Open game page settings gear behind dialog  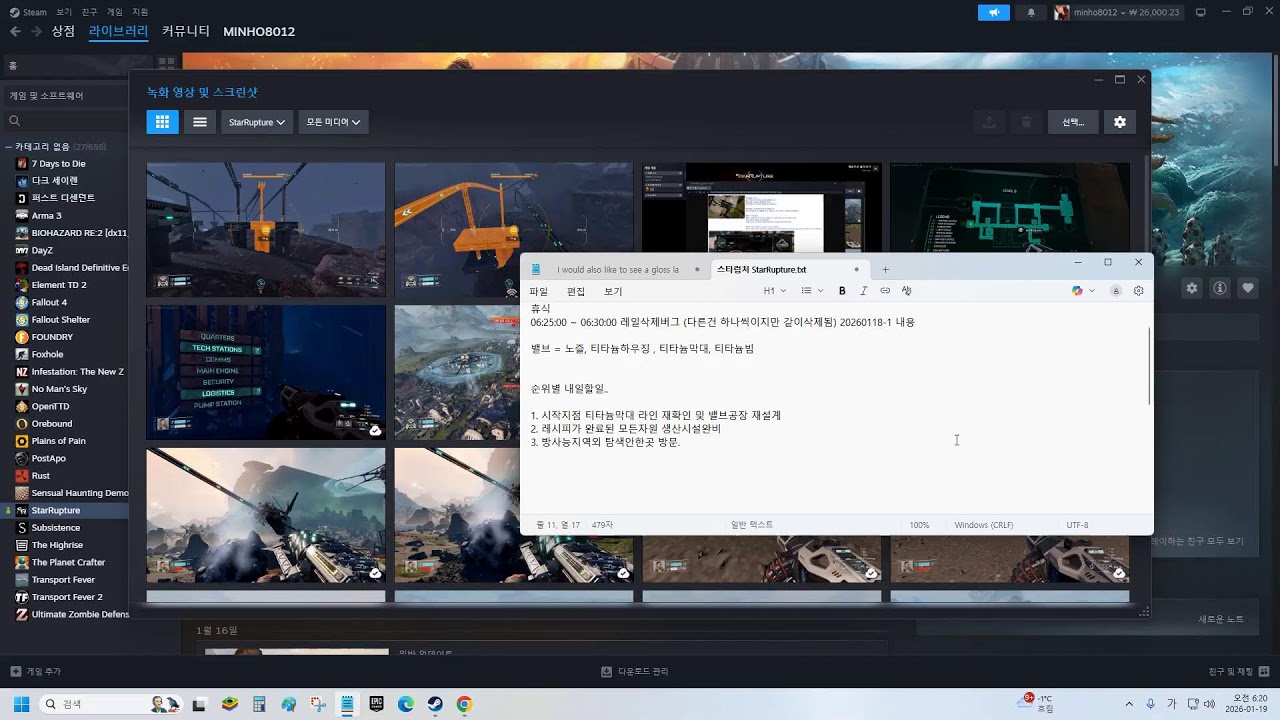pos(1192,288)
